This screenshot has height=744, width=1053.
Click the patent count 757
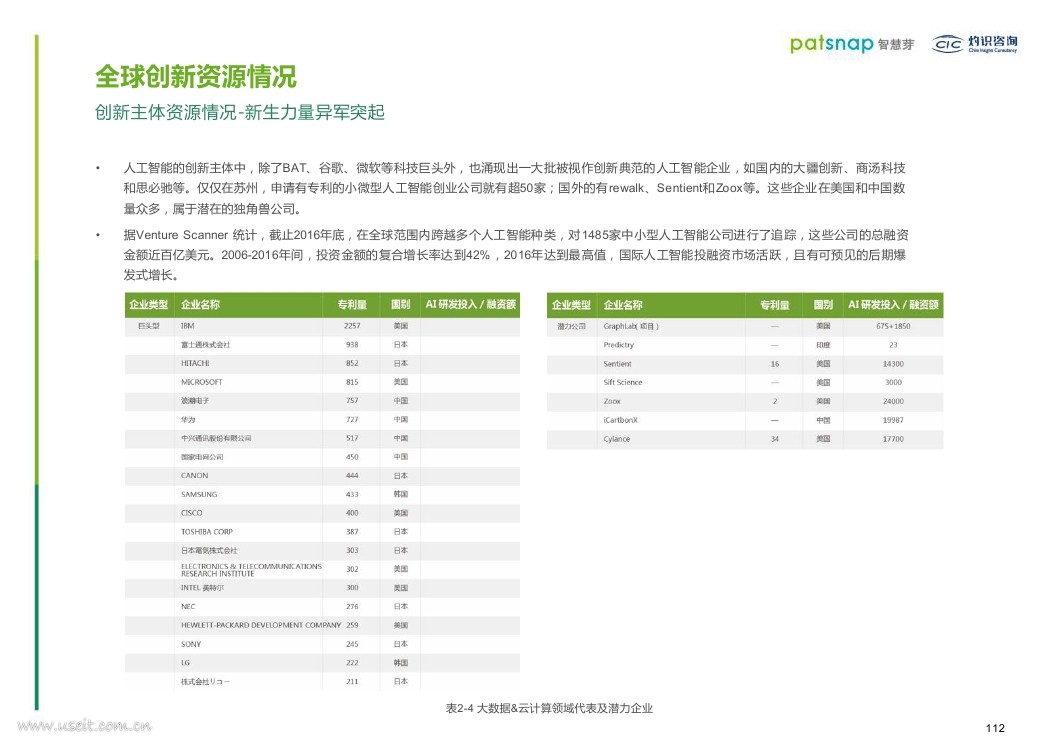352,401
